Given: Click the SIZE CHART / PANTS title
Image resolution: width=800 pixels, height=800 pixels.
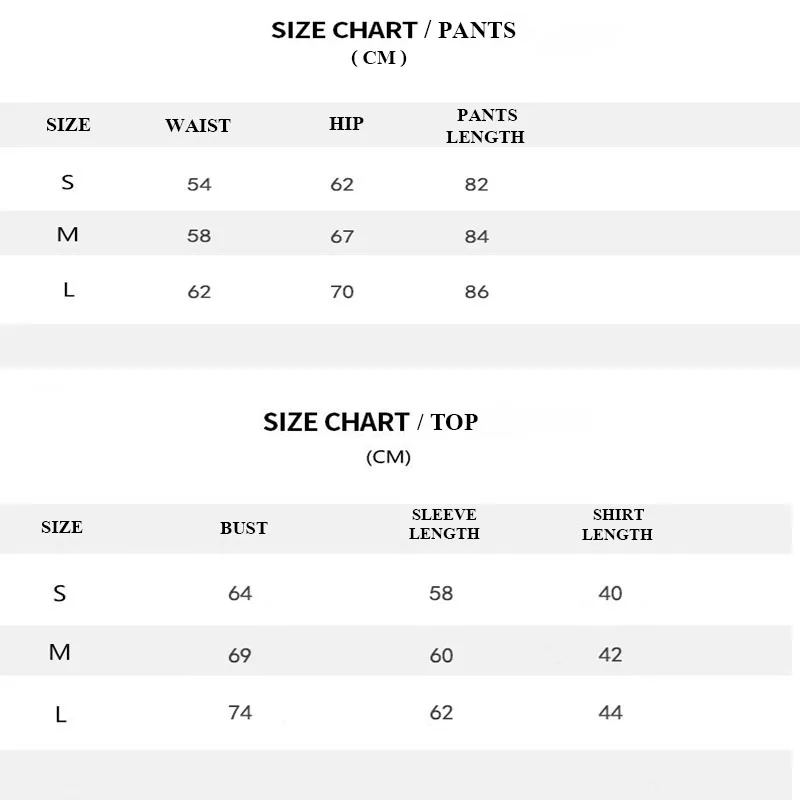Looking at the screenshot, I should pyautogui.click(x=393, y=30).
